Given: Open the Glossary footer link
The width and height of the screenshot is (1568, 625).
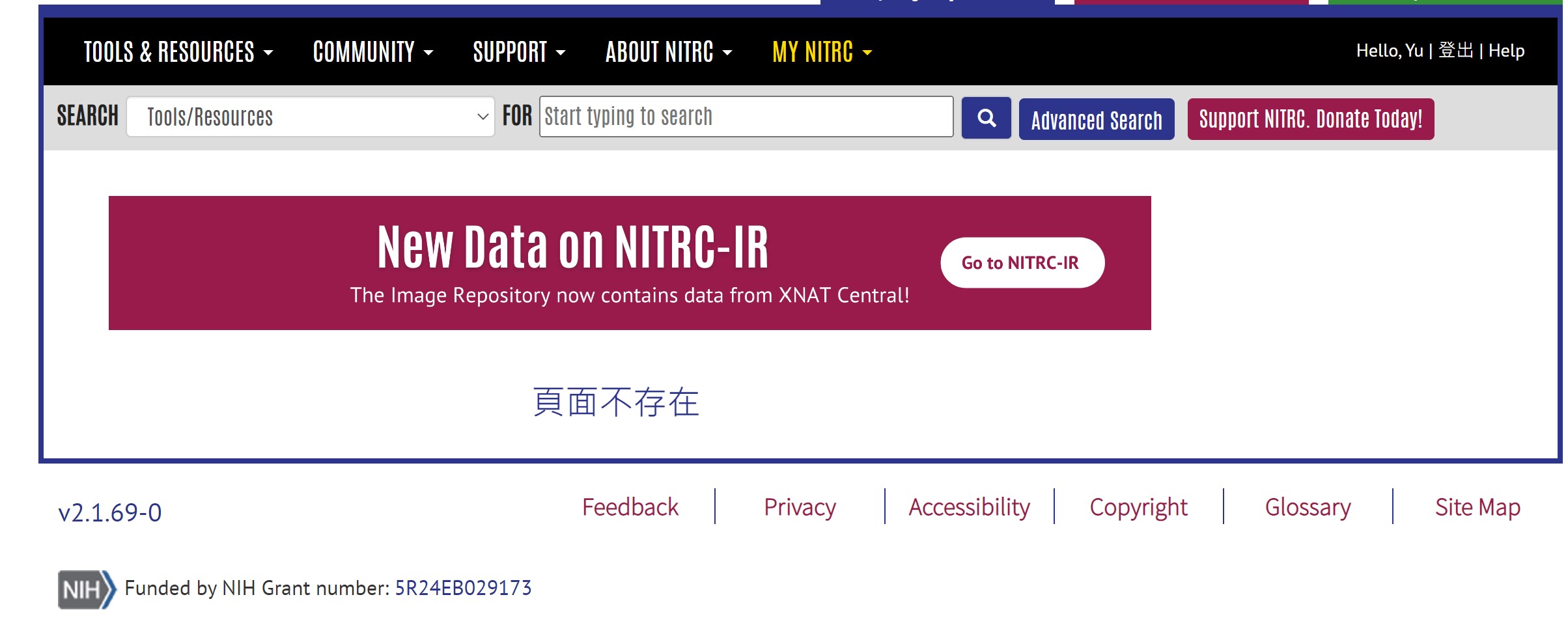Looking at the screenshot, I should pos(1308,507).
